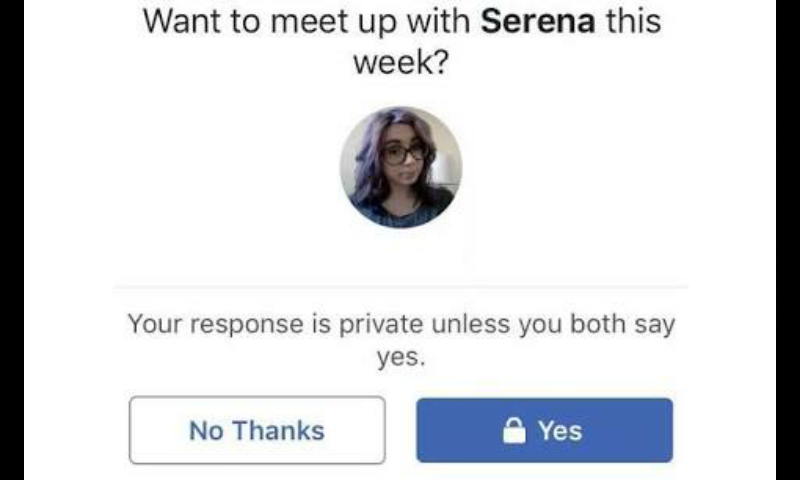The height and width of the screenshot is (480, 800).
Task: Click the white 'Yes' label text
Action: coord(560,431)
